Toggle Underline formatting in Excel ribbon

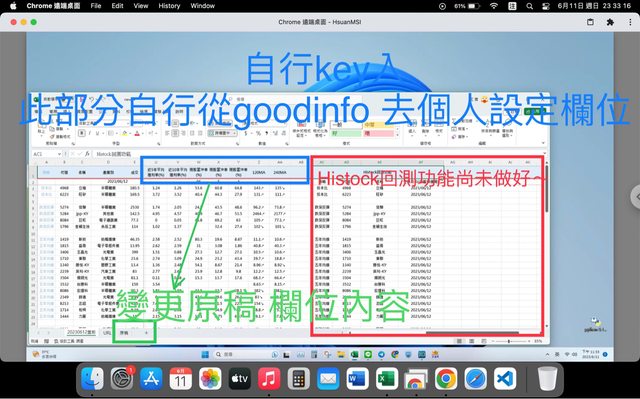pyautogui.click(x=97, y=133)
